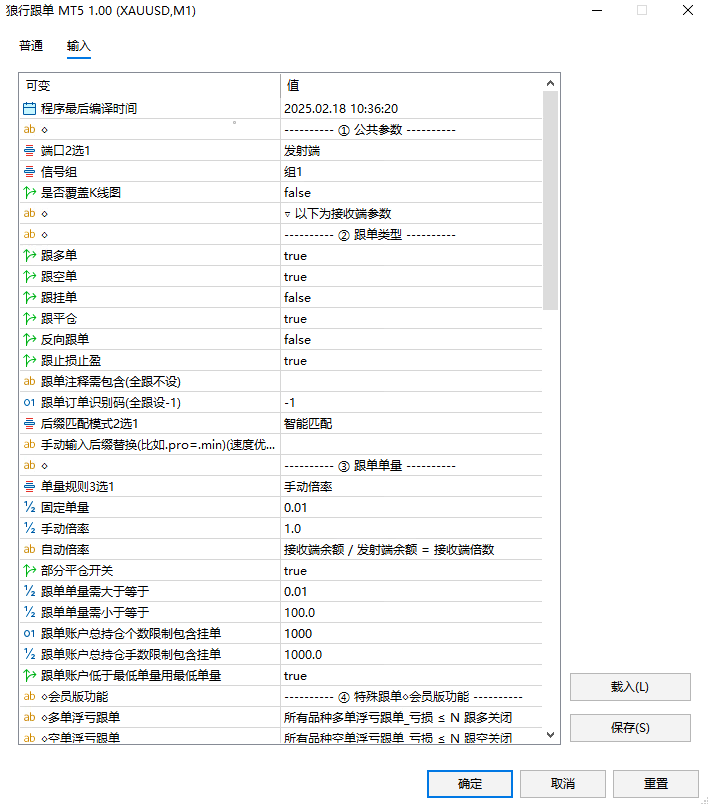Click the 值 column header
The image size is (708, 804).
click(411, 86)
